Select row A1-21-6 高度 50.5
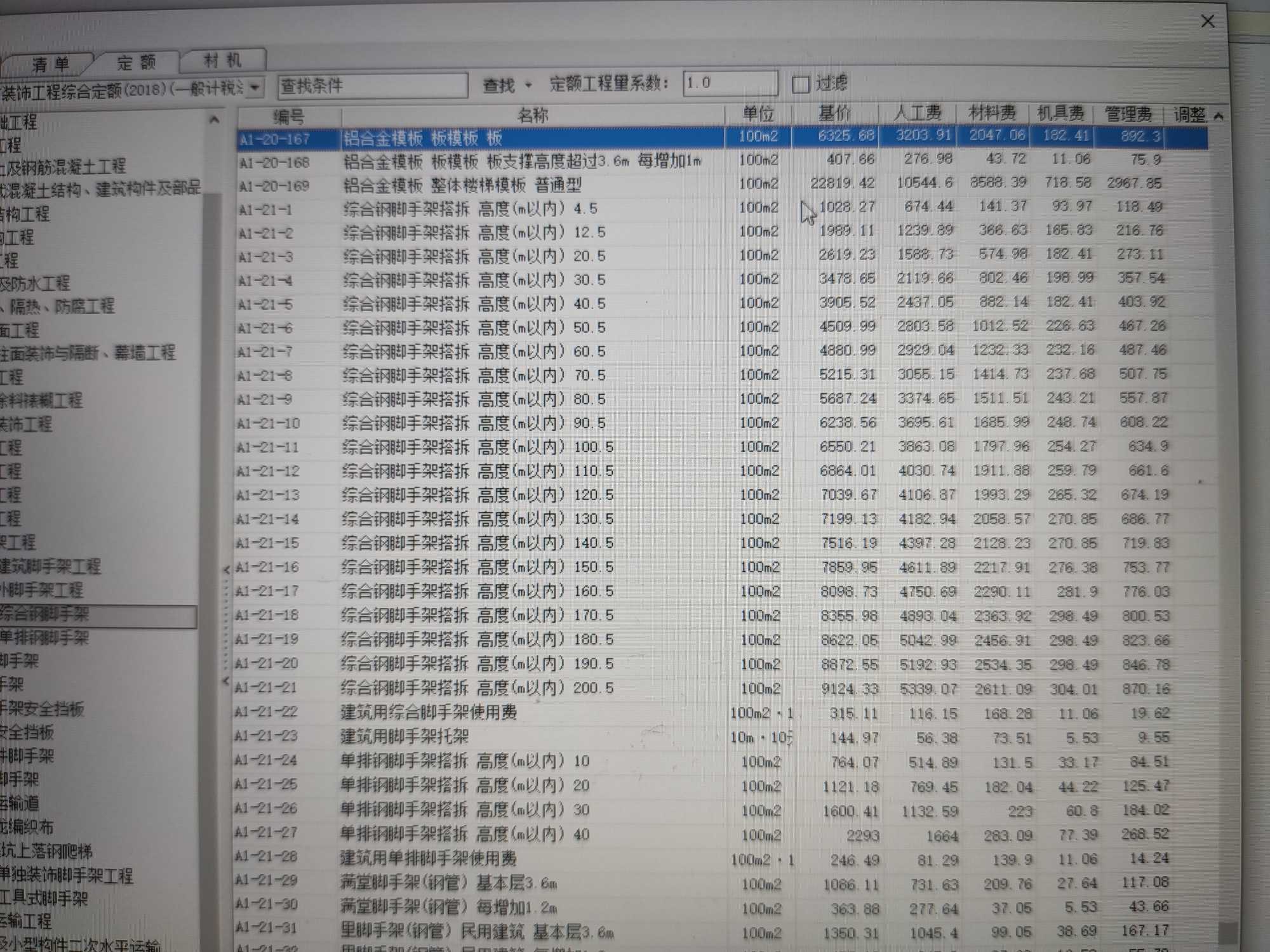1270x952 pixels. click(x=722, y=327)
